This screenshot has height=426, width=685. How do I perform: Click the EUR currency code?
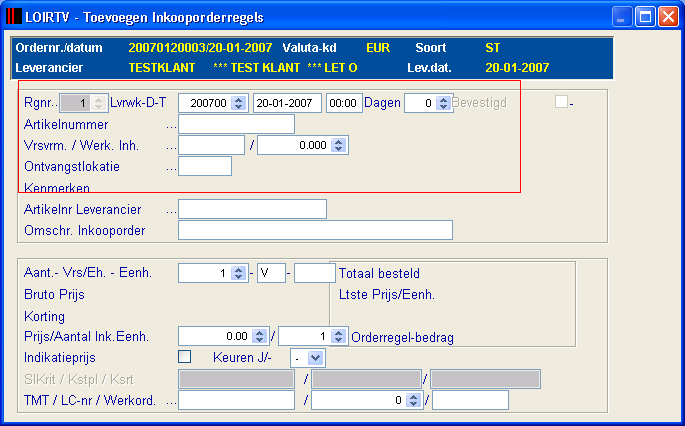click(378, 48)
